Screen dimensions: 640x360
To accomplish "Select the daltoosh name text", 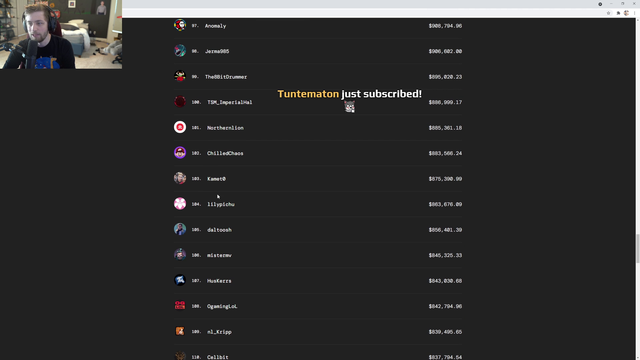I will click(220, 230).
